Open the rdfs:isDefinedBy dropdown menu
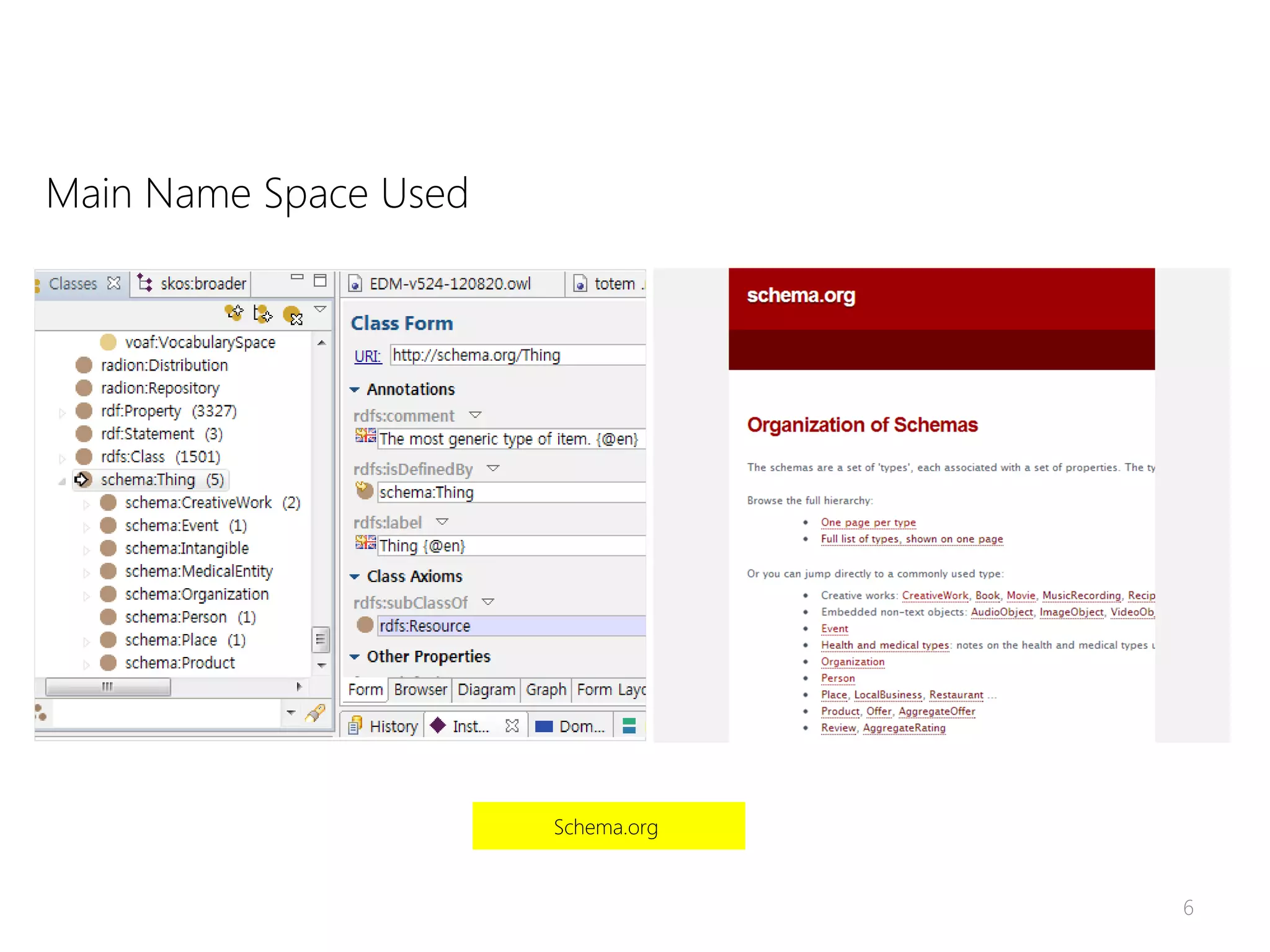Screen dimensions: 1270x952 point(493,468)
